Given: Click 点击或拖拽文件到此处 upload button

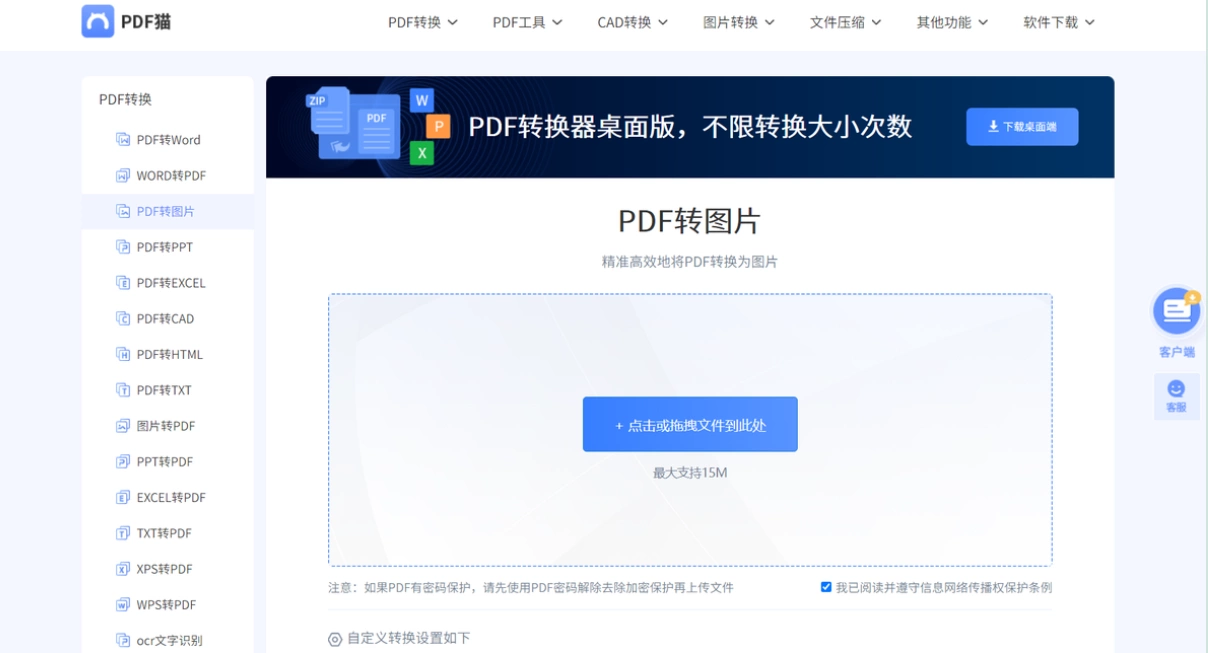Looking at the screenshot, I should coord(690,424).
